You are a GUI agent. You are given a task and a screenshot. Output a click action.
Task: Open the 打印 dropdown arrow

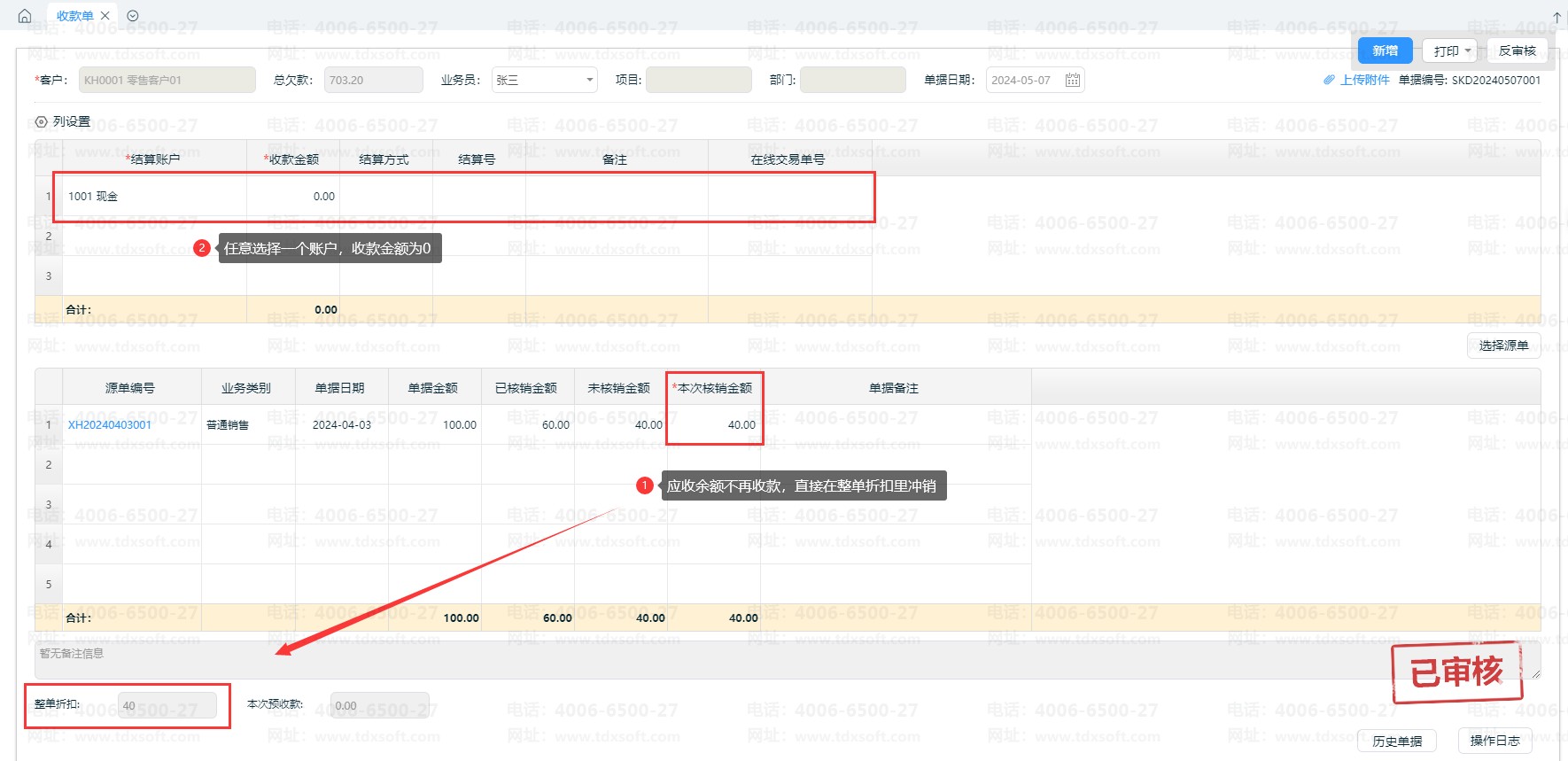[x=1468, y=50]
